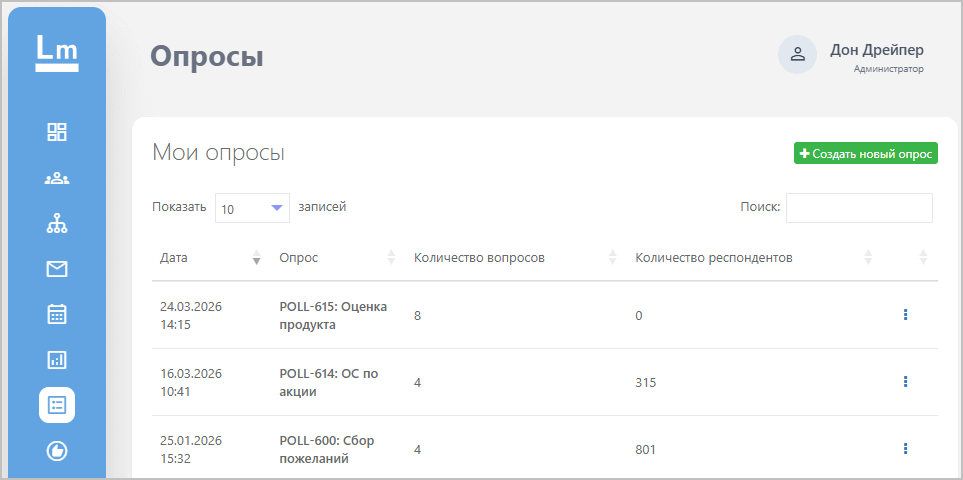Click the Lm logo at top
This screenshot has width=963, height=480.
pos(57,52)
